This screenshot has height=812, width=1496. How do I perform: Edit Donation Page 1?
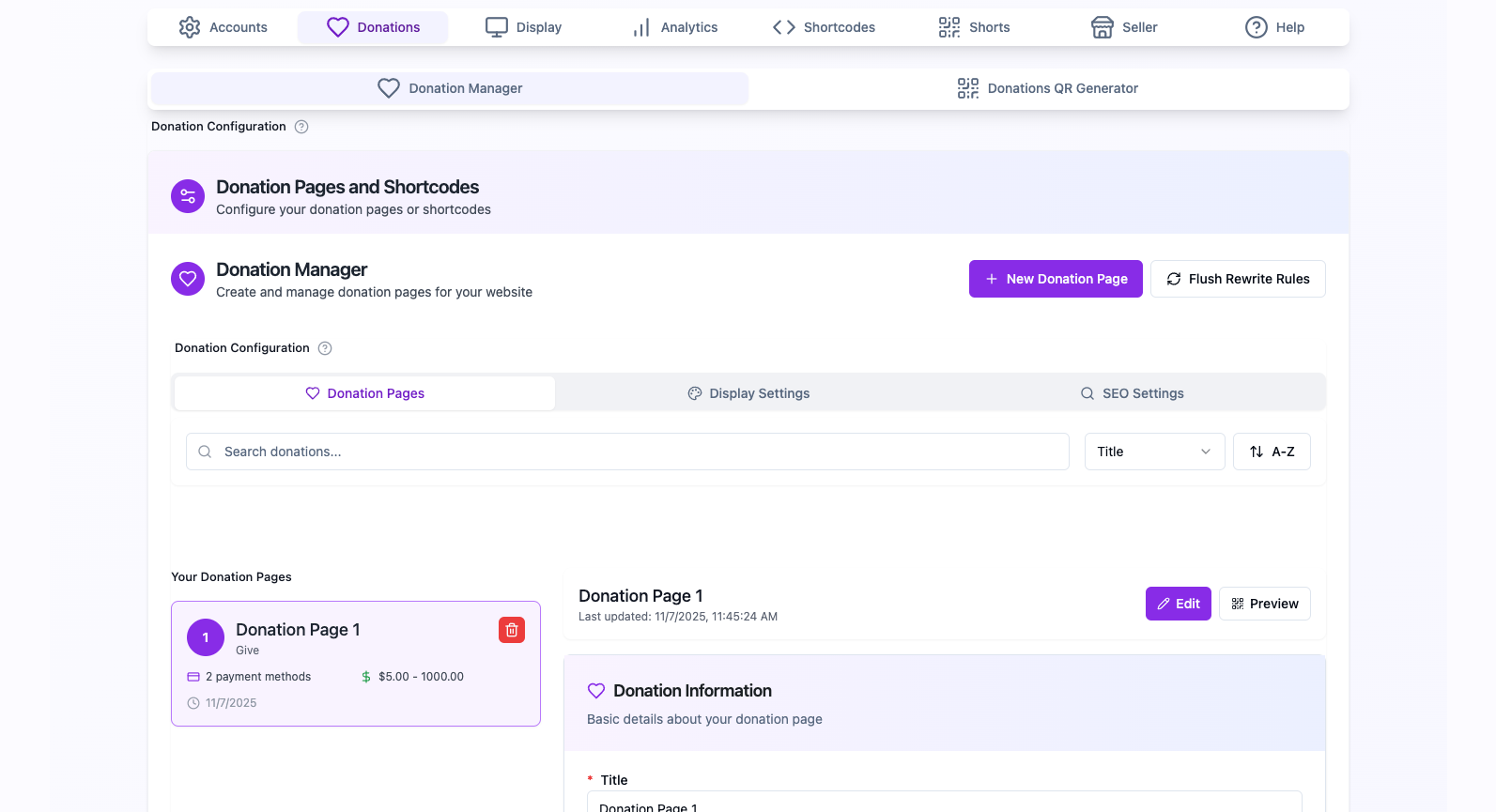pos(1179,604)
